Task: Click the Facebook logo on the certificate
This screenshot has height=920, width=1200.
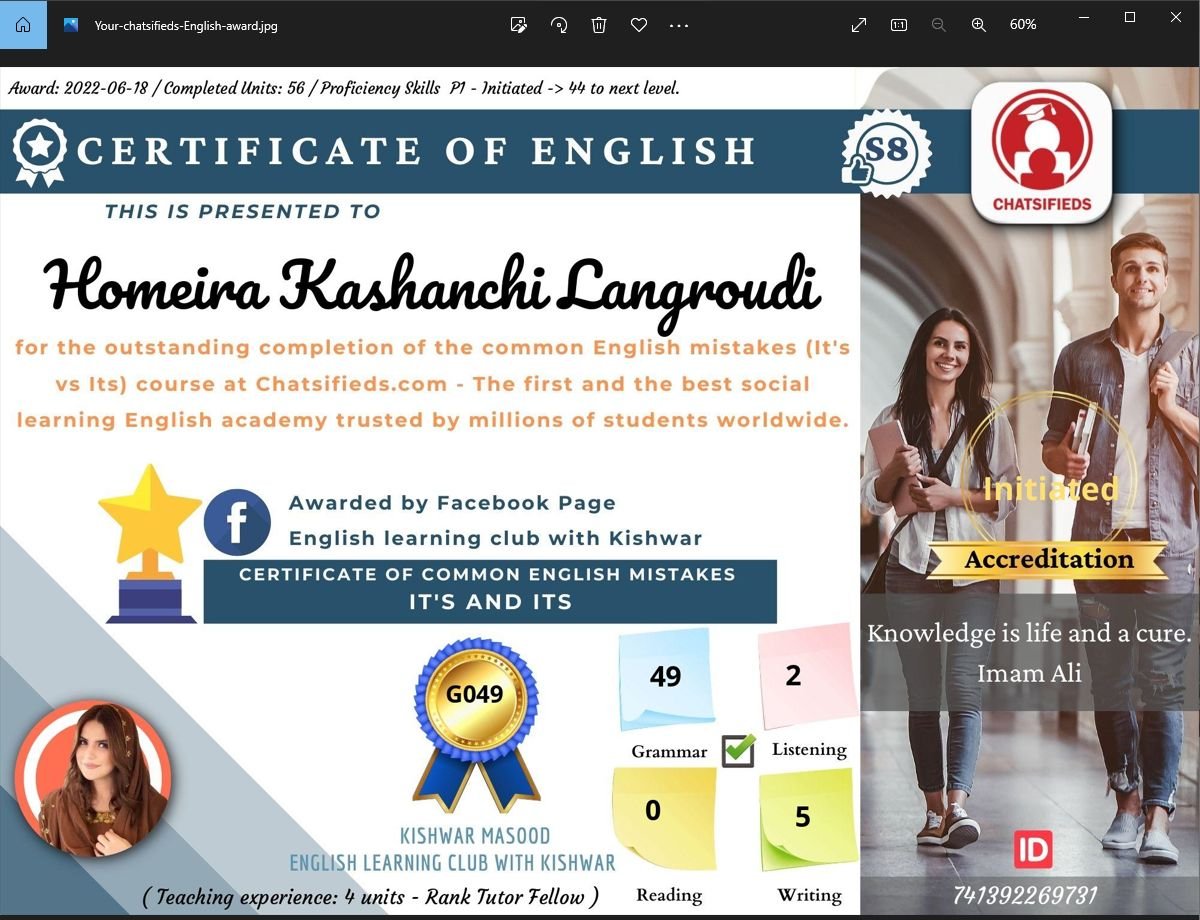Action: [x=237, y=522]
